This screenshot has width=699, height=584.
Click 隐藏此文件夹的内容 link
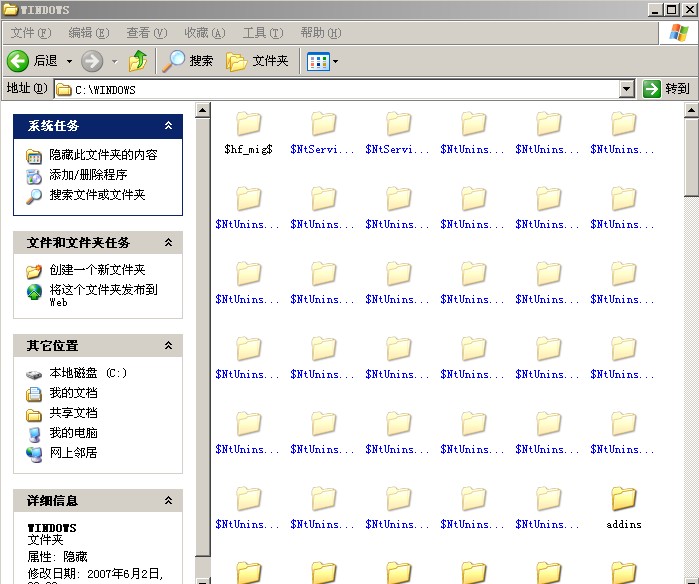tap(103, 155)
